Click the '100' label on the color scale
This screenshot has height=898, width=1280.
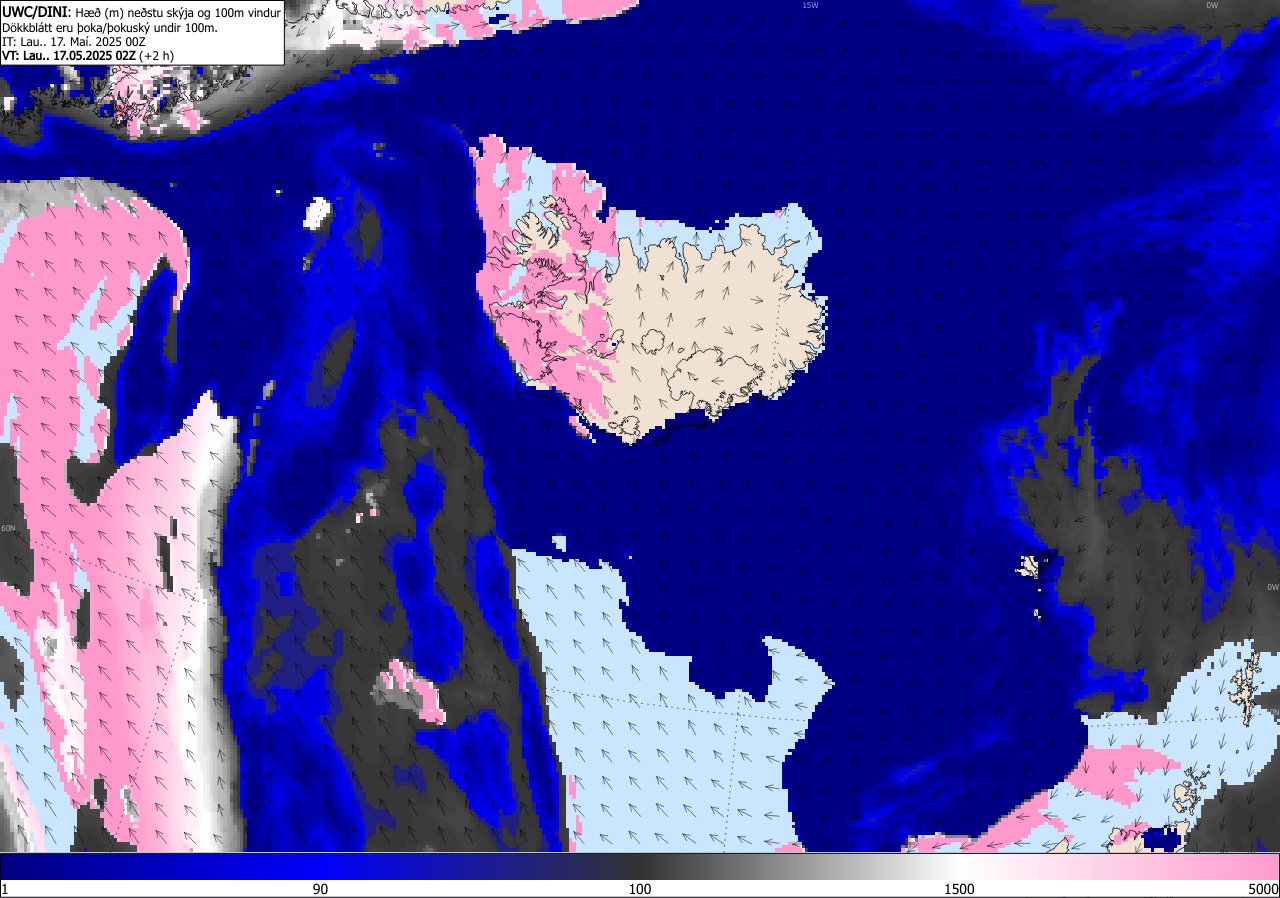[x=640, y=889]
